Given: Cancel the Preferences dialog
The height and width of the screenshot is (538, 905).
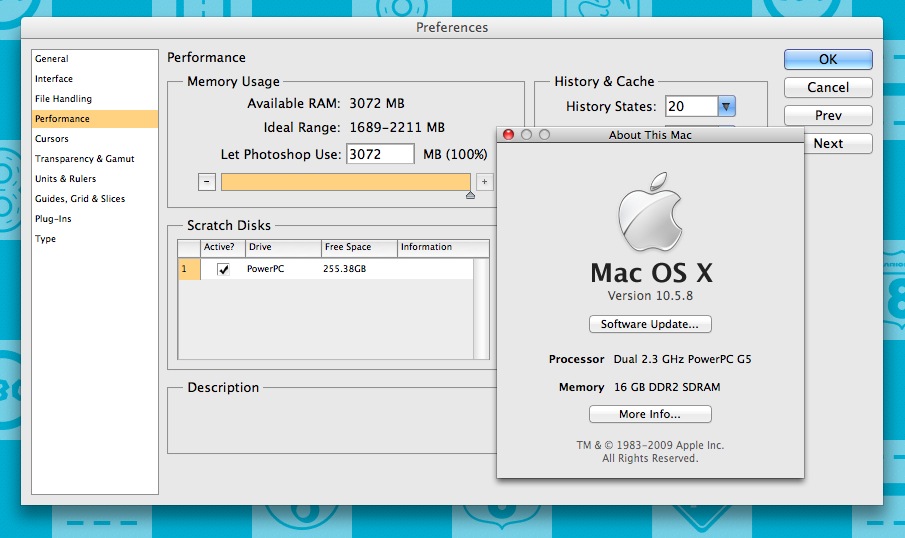Looking at the screenshot, I should (828, 88).
